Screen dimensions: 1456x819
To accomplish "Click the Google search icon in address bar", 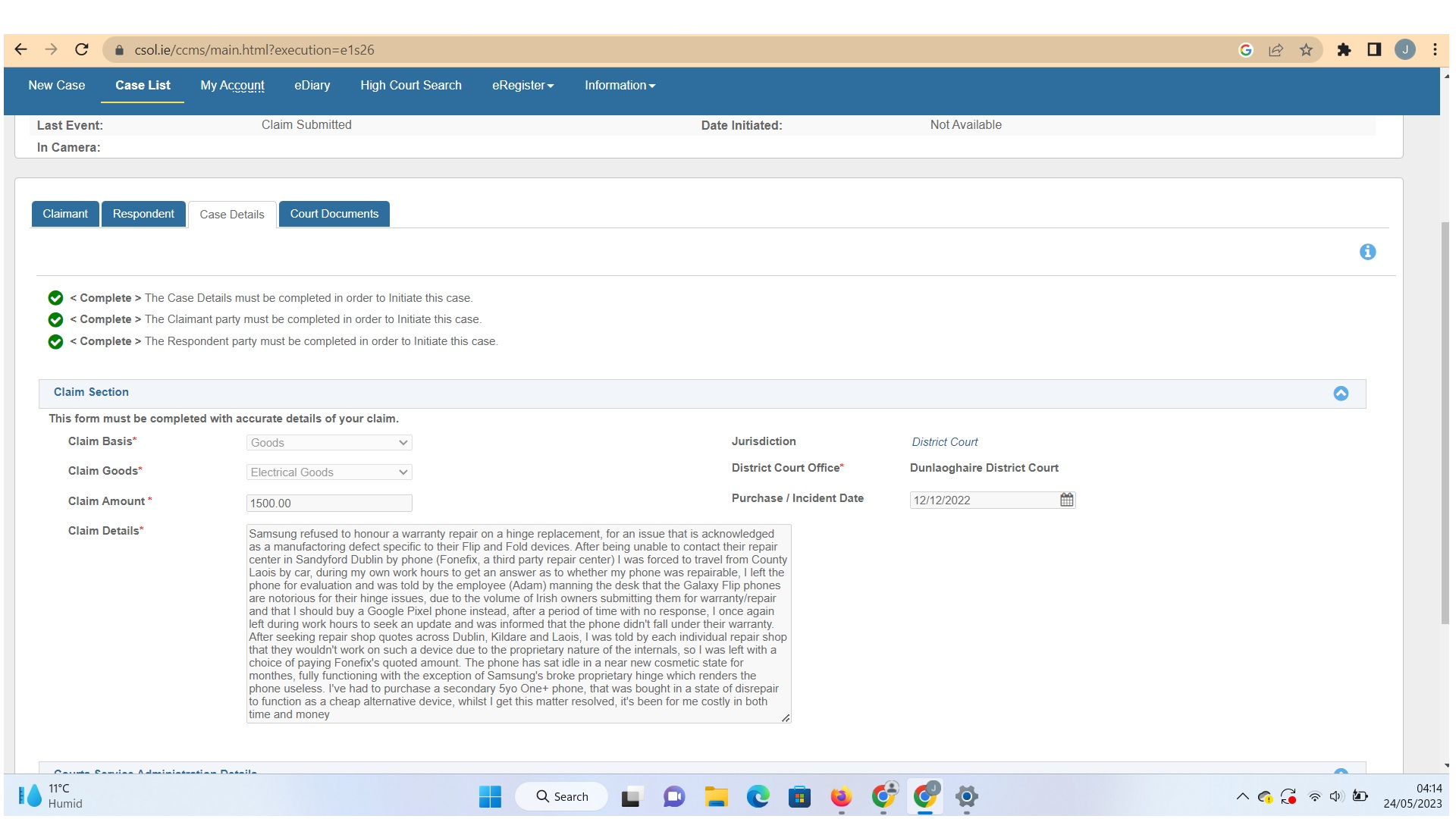I will click(x=1248, y=49).
